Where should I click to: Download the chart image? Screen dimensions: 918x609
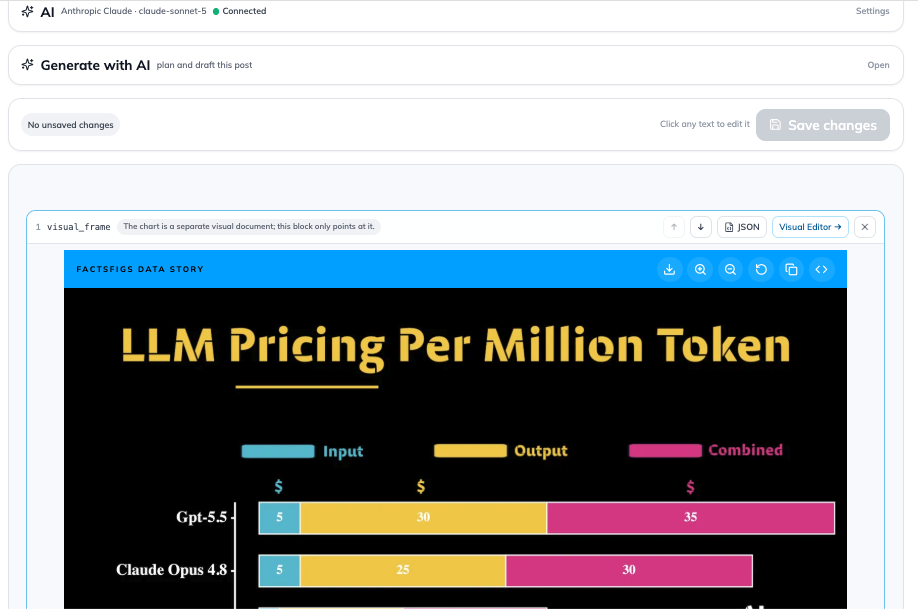point(669,269)
